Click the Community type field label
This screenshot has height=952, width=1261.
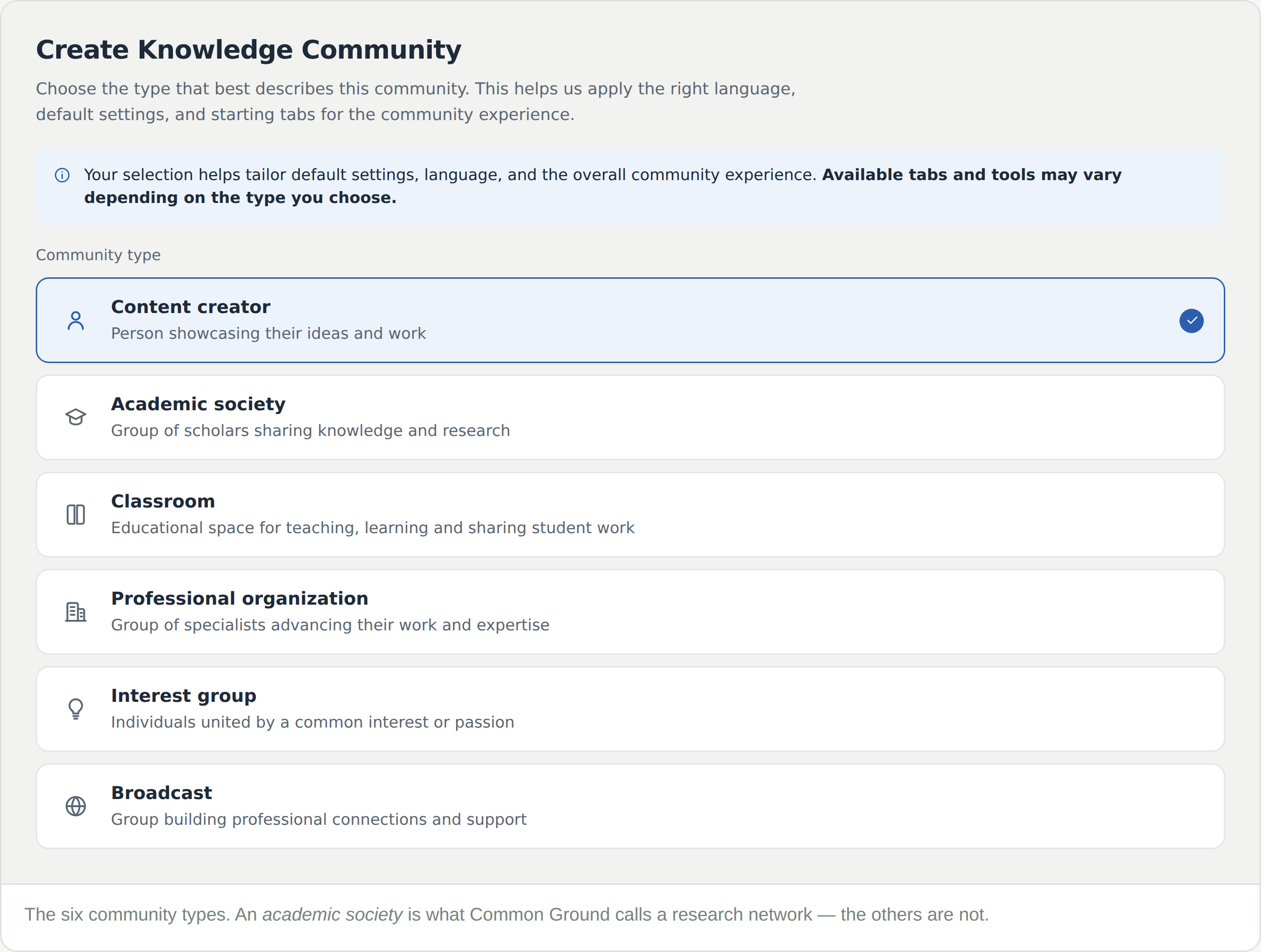pos(98,255)
